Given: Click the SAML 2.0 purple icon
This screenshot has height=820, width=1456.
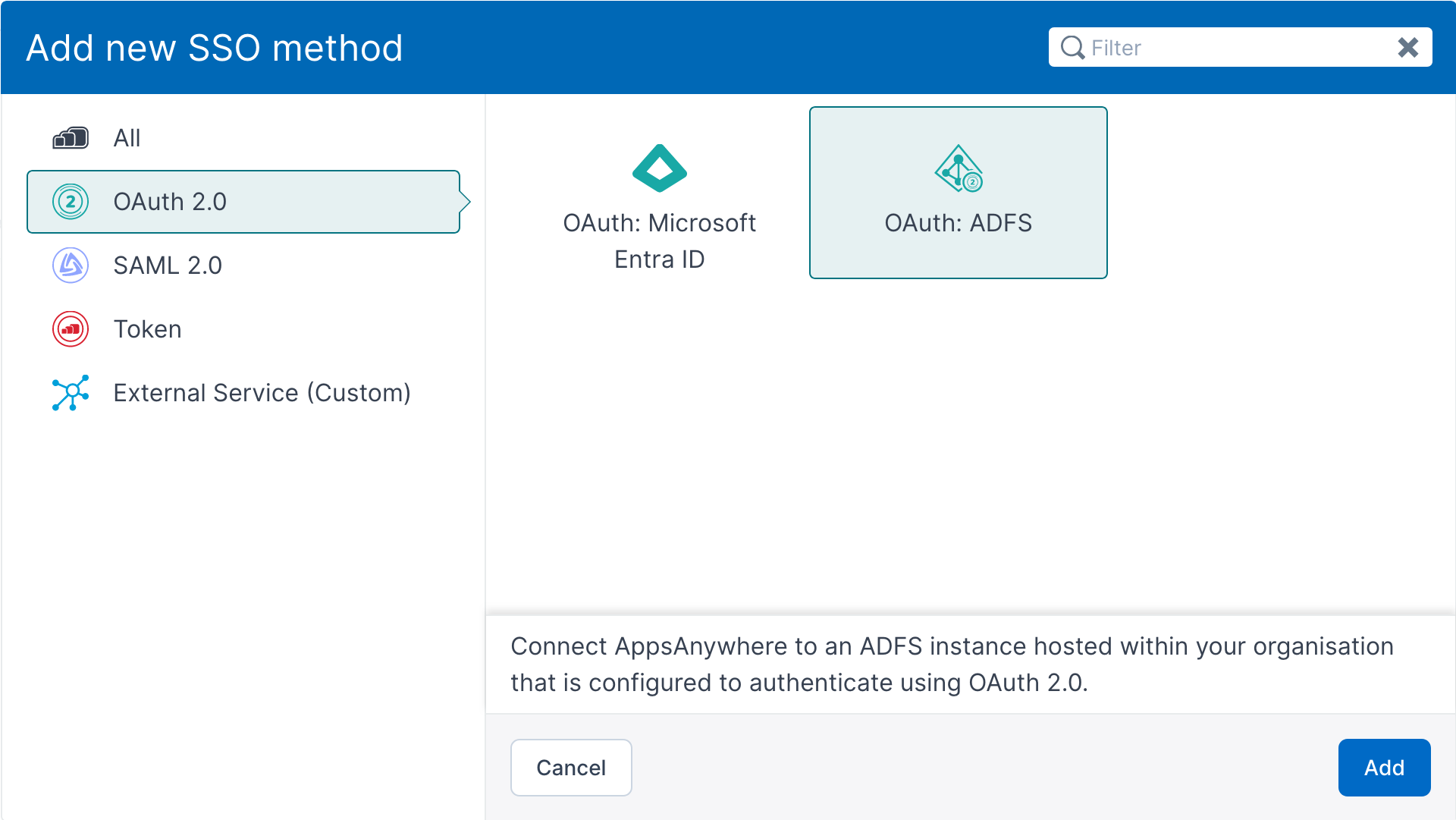Looking at the screenshot, I should point(71,265).
